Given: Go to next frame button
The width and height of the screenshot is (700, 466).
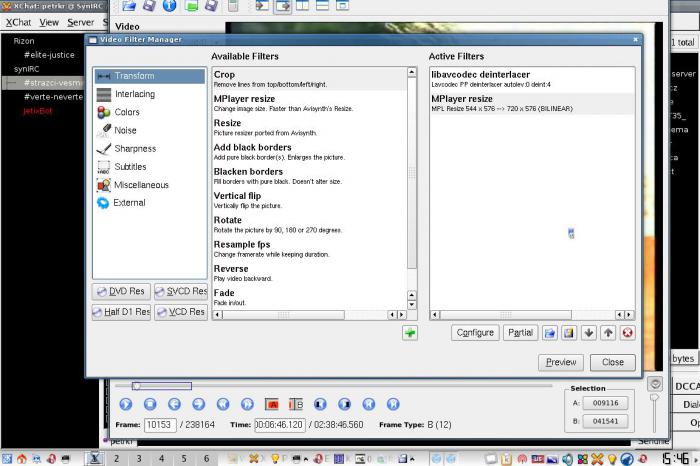Looking at the screenshot, I should pyautogui.click(x=198, y=404).
